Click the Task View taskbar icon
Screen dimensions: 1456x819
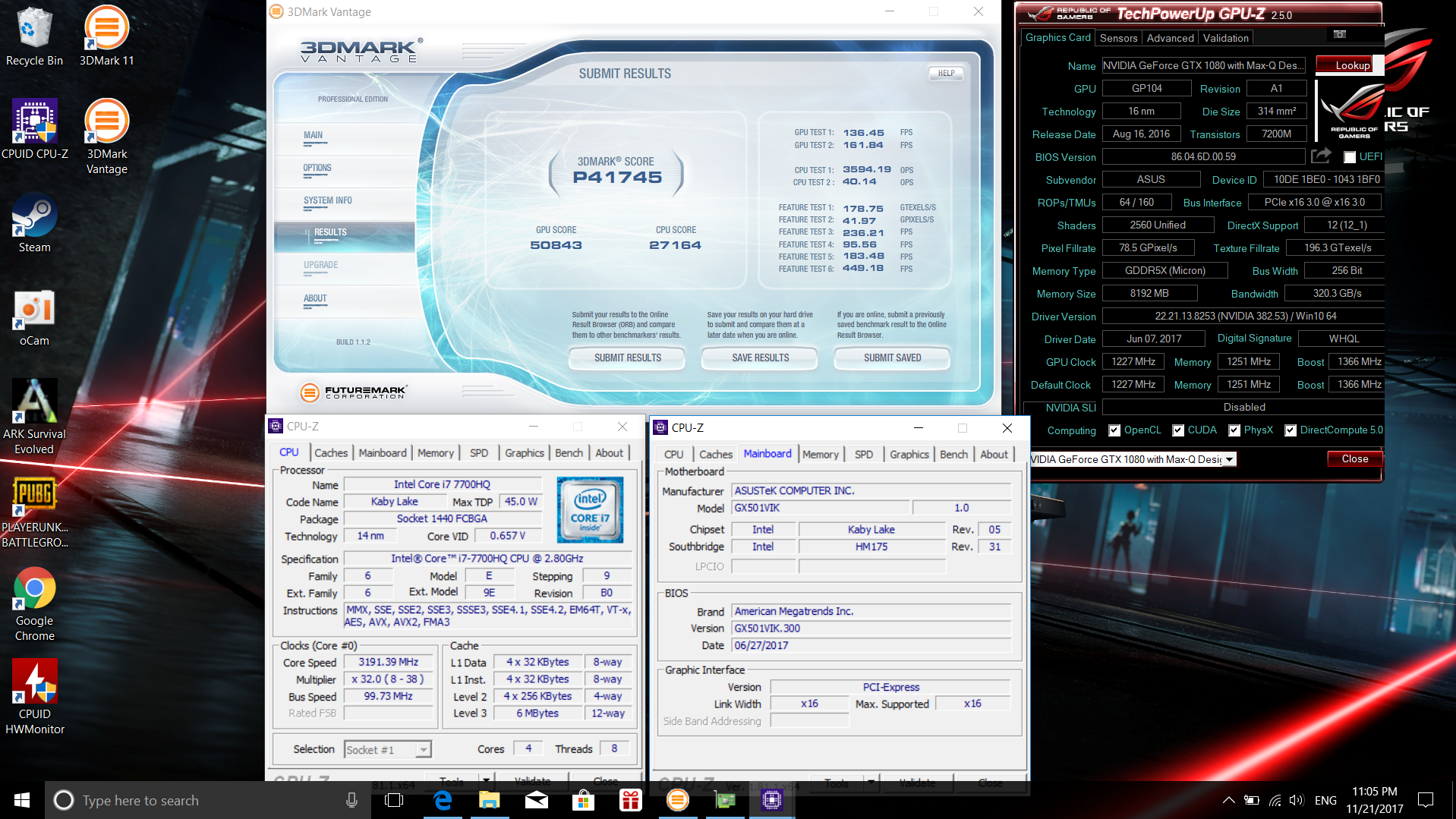[x=394, y=800]
